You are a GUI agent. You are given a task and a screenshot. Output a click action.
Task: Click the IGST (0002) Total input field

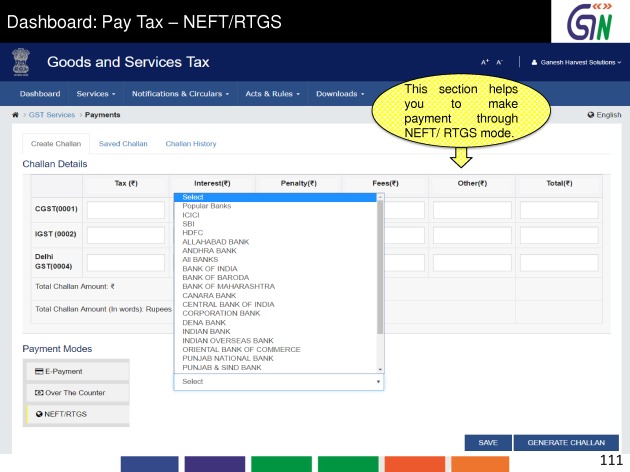[559, 235]
